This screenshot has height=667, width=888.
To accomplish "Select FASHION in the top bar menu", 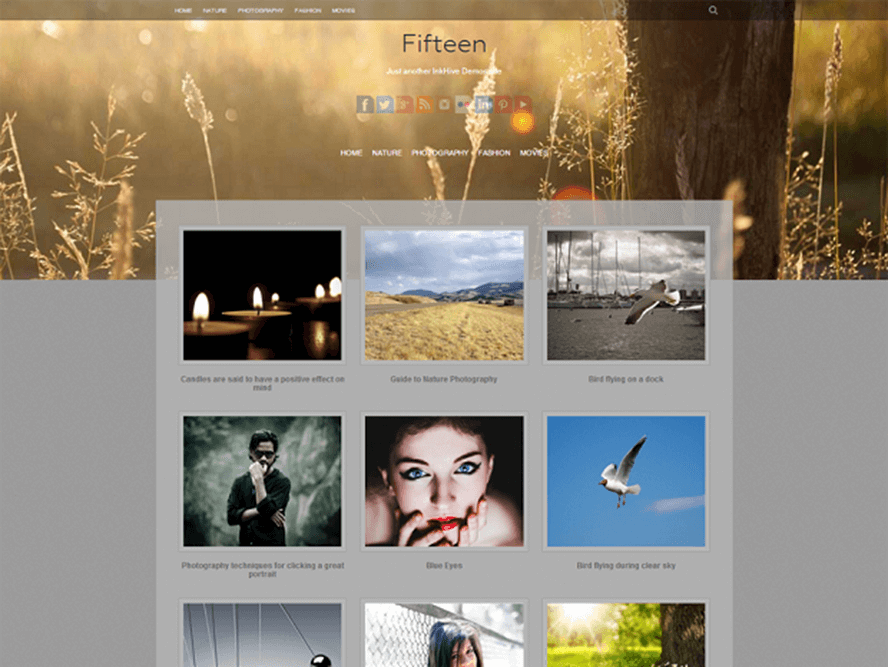I will pyautogui.click(x=308, y=10).
